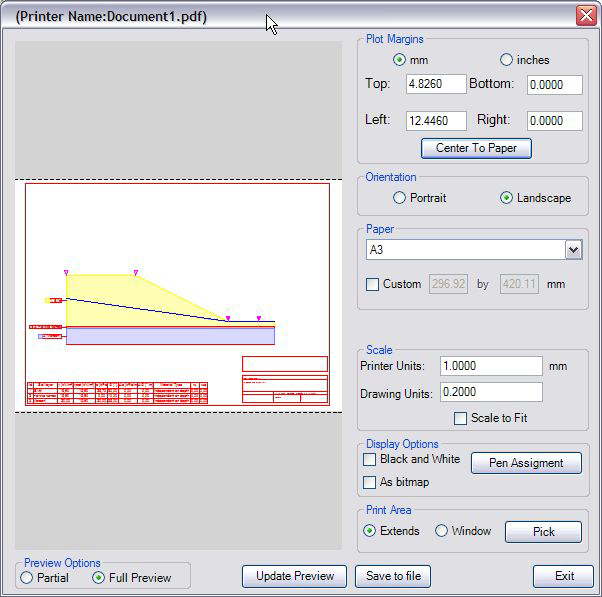Screen dimensions: 602x597
Task: Enable the Custom paper size checkbox
Action: pos(372,284)
